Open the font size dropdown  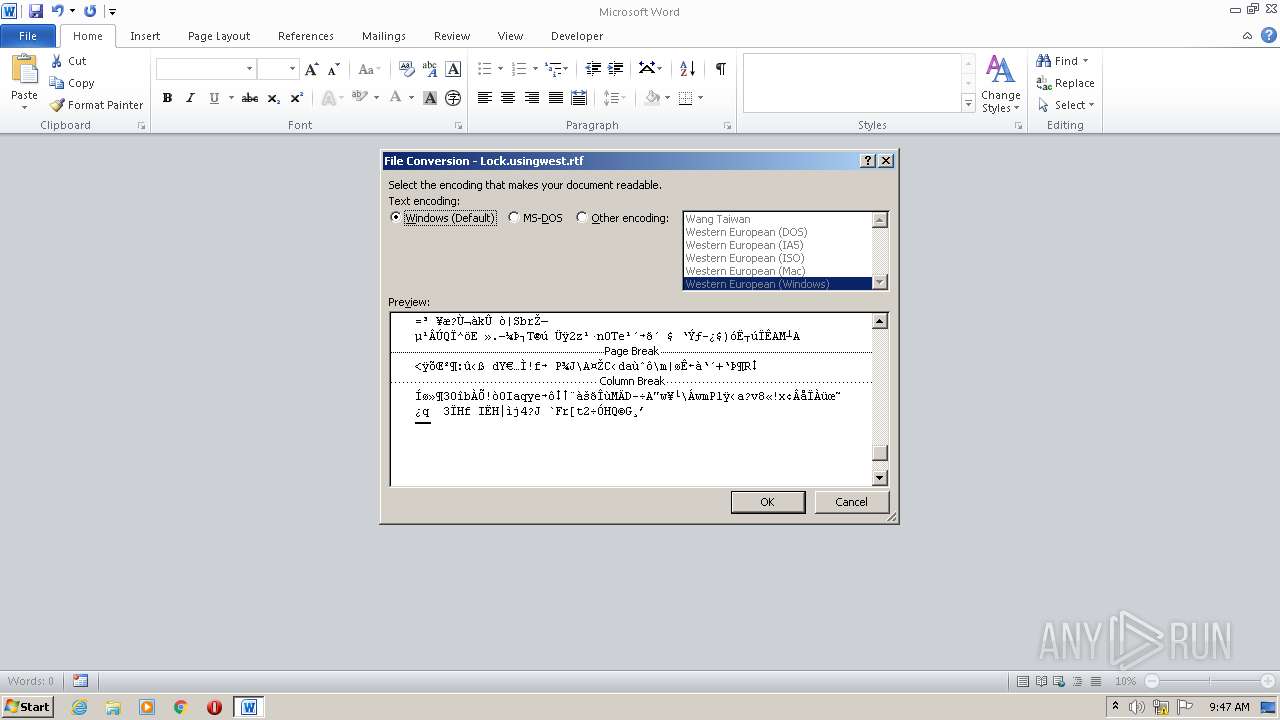click(x=292, y=69)
